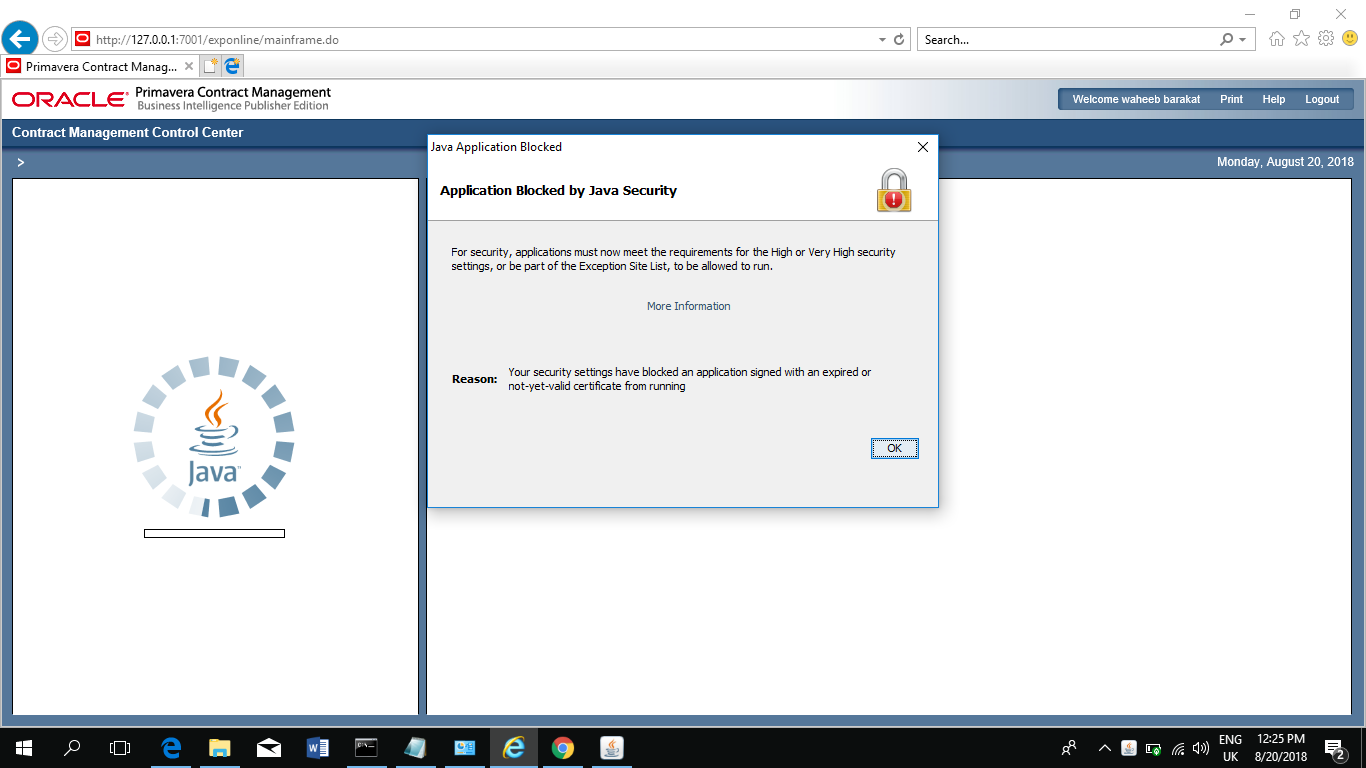Close the Java Application Blocked dialog
Screen dimensions: 1366x768
tap(922, 147)
